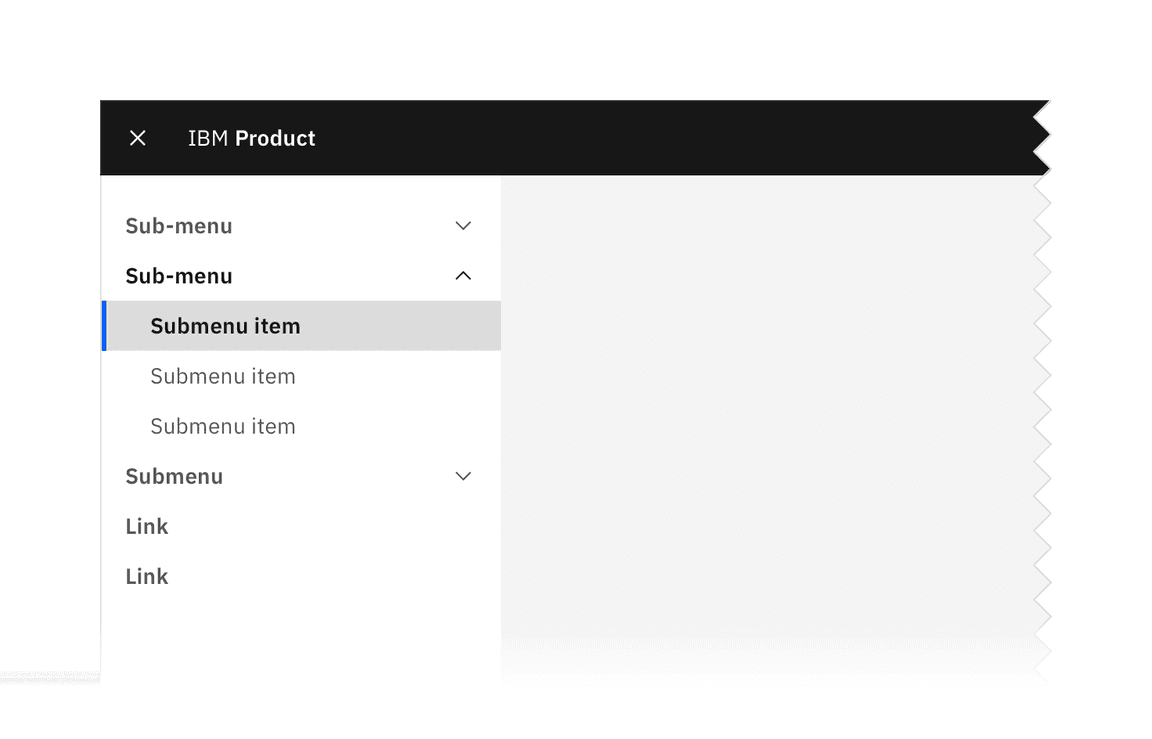Choose the third Submenu item
This screenshot has height=739, width=1152.
point(222,427)
